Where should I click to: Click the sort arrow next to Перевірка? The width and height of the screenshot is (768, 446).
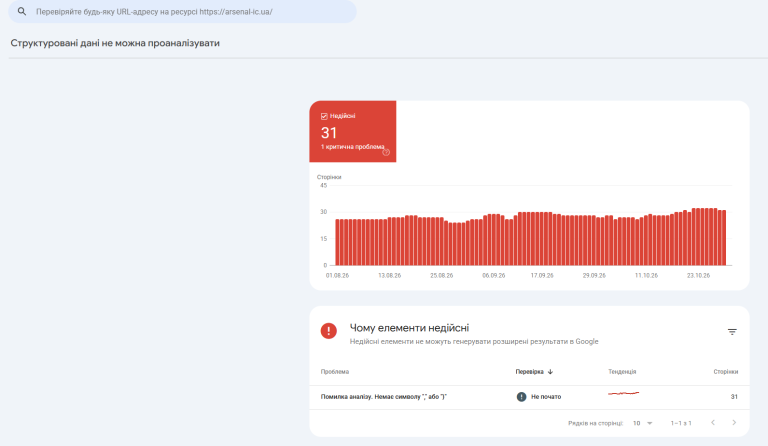pos(551,372)
